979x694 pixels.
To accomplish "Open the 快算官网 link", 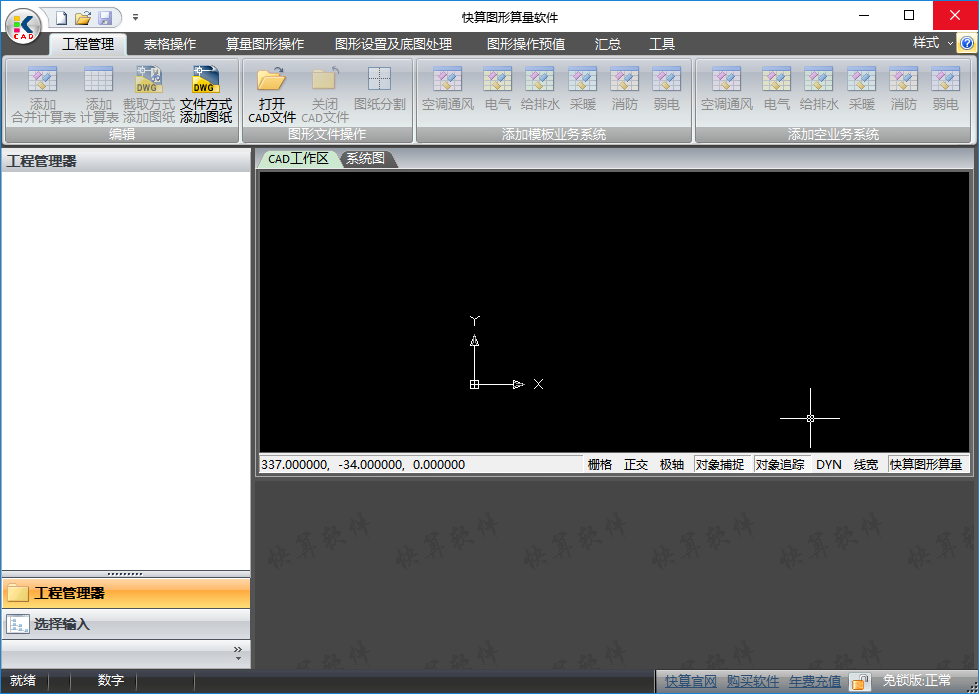I will pyautogui.click(x=691, y=681).
